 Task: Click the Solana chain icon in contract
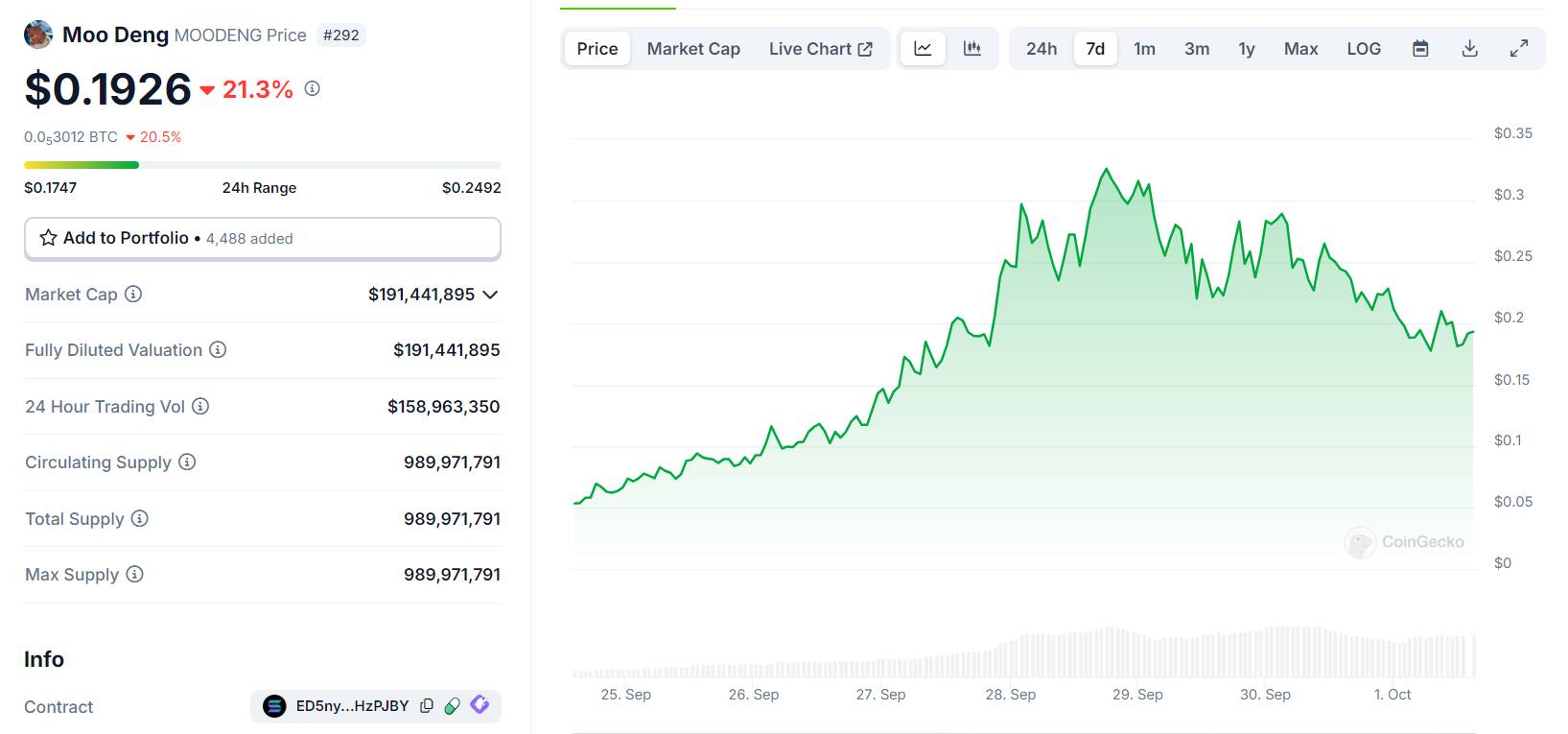point(274,706)
